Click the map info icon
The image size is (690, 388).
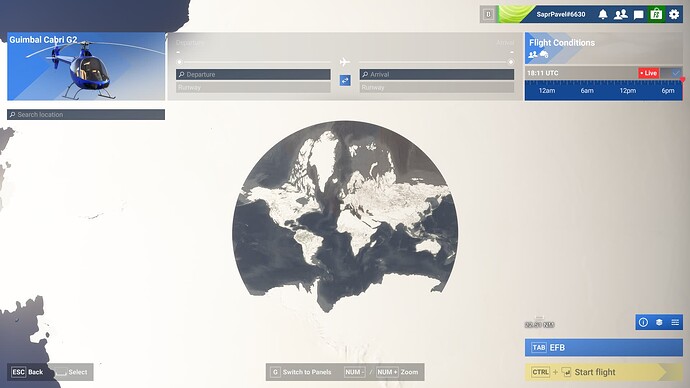[643, 322]
